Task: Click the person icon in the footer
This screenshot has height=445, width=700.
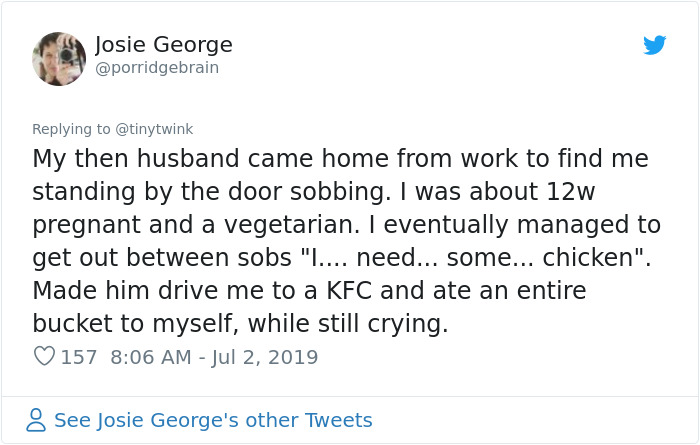Action: click(x=36, y=420)
